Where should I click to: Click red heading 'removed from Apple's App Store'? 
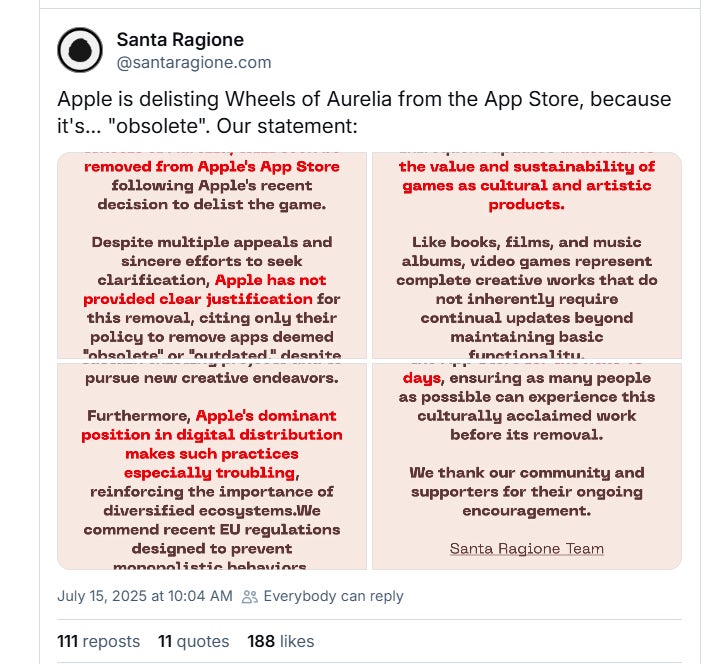tap(211, 166)
